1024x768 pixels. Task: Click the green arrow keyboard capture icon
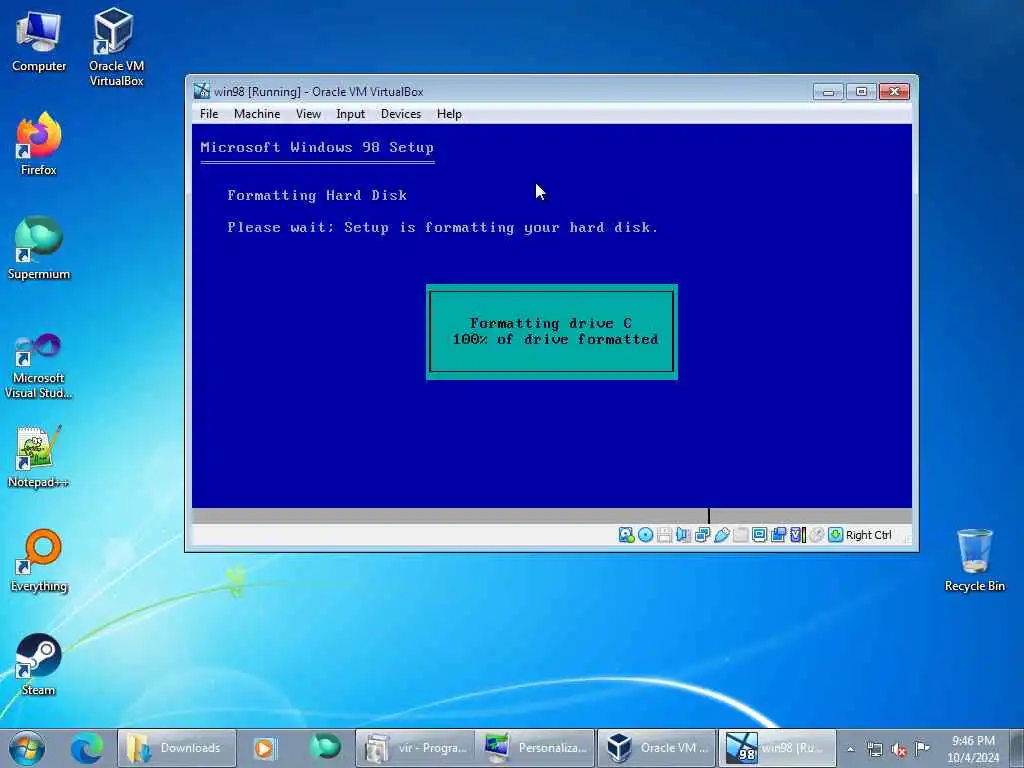click(x=835, y=535)
